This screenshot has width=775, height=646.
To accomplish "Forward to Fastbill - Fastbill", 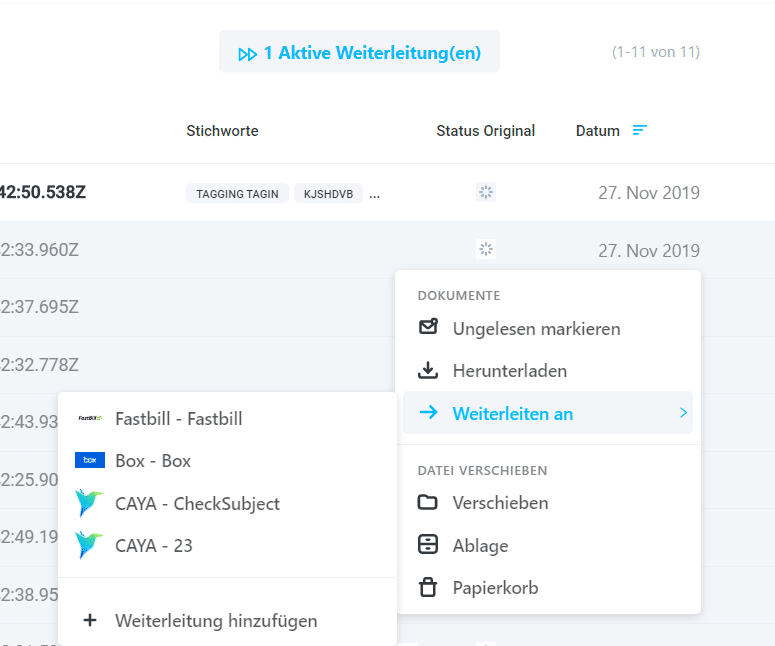I will [227, 419].
